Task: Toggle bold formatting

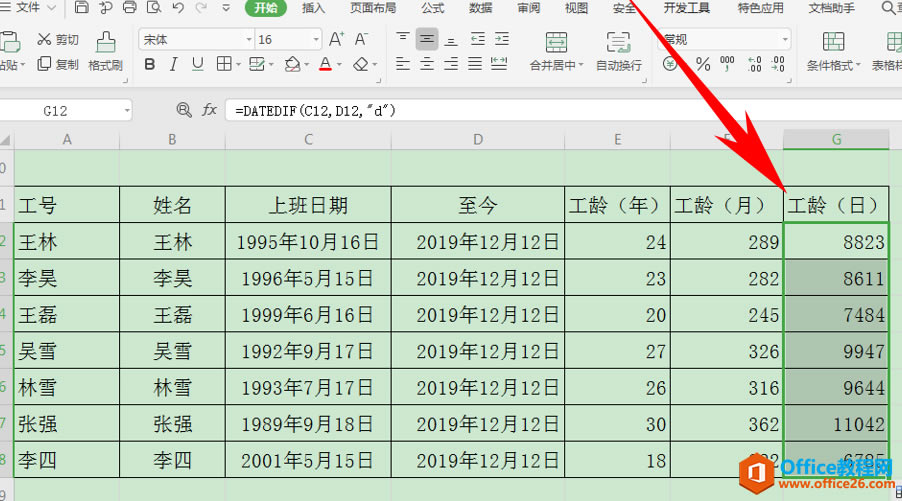Action: click(x=150, y=64)
